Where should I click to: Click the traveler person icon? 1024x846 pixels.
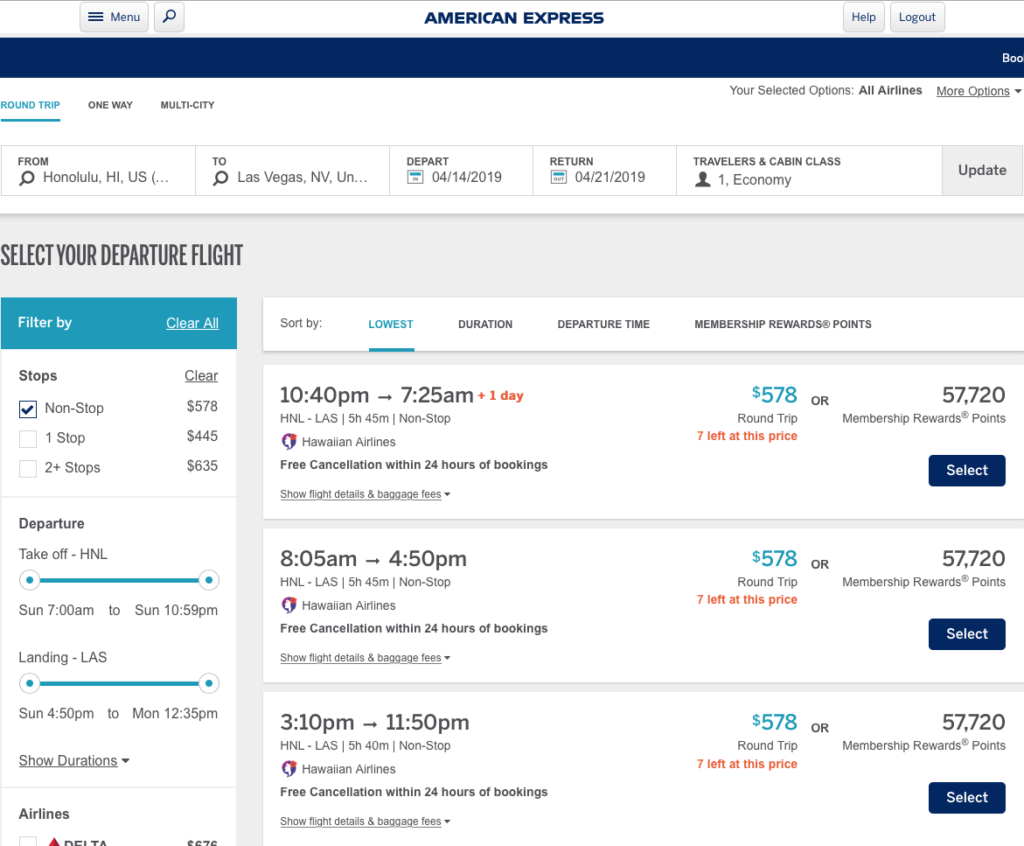[703, 180]
